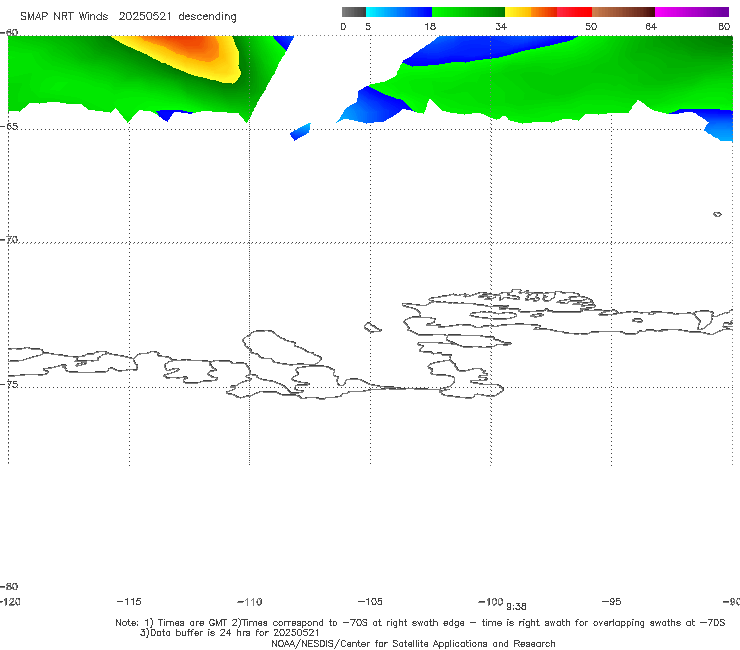
Task: Click the color bar label '5'
Action: click(x=368, y=27)
